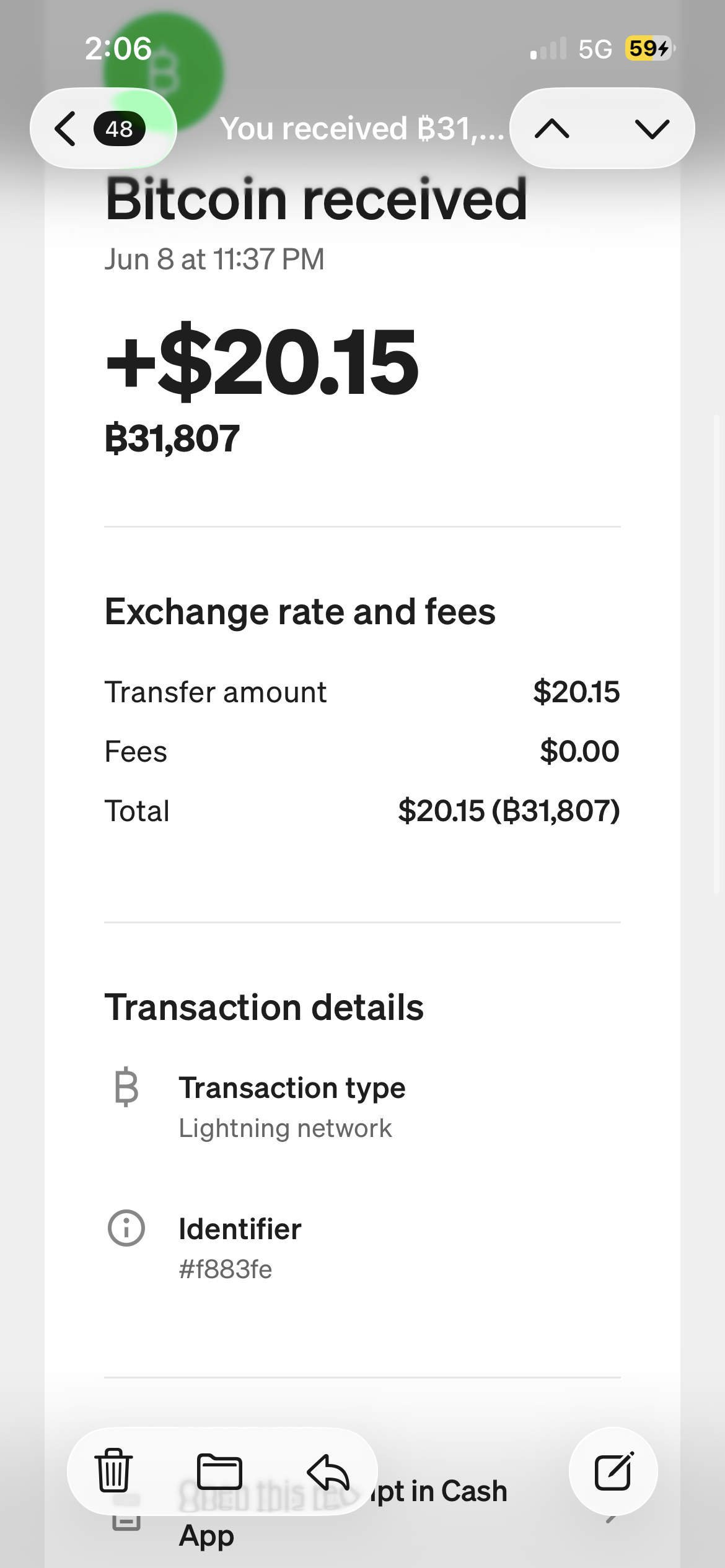Tap the info icon beside Identifier
725x1568 pixels.
pyautogui.click(x=126, y=1227)
